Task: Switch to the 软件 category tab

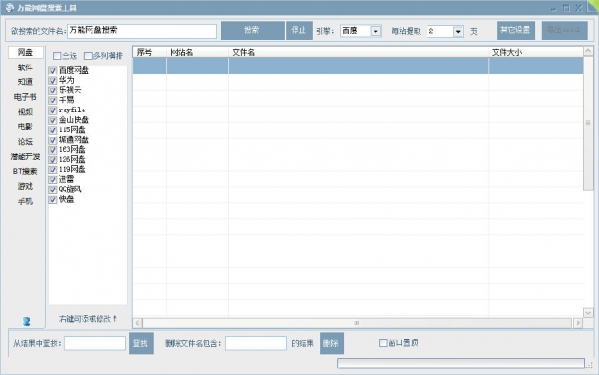Action: [x=25, y=68]
